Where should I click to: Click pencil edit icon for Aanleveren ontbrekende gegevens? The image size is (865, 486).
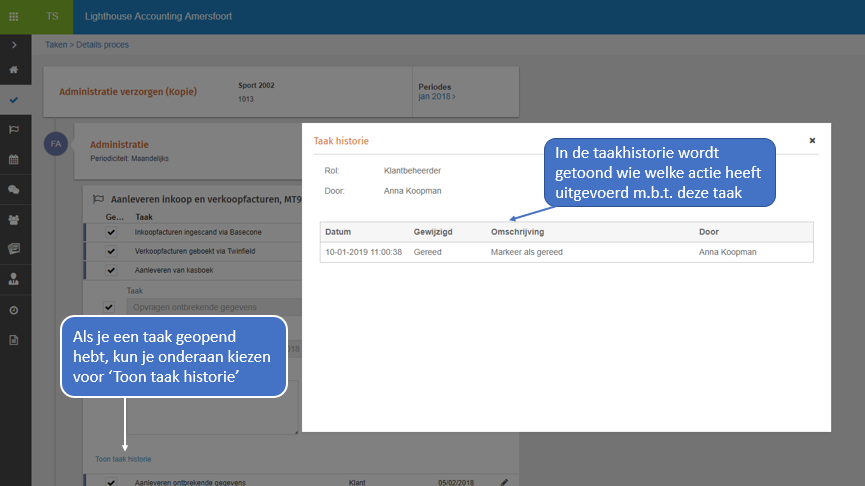[504, 482]
